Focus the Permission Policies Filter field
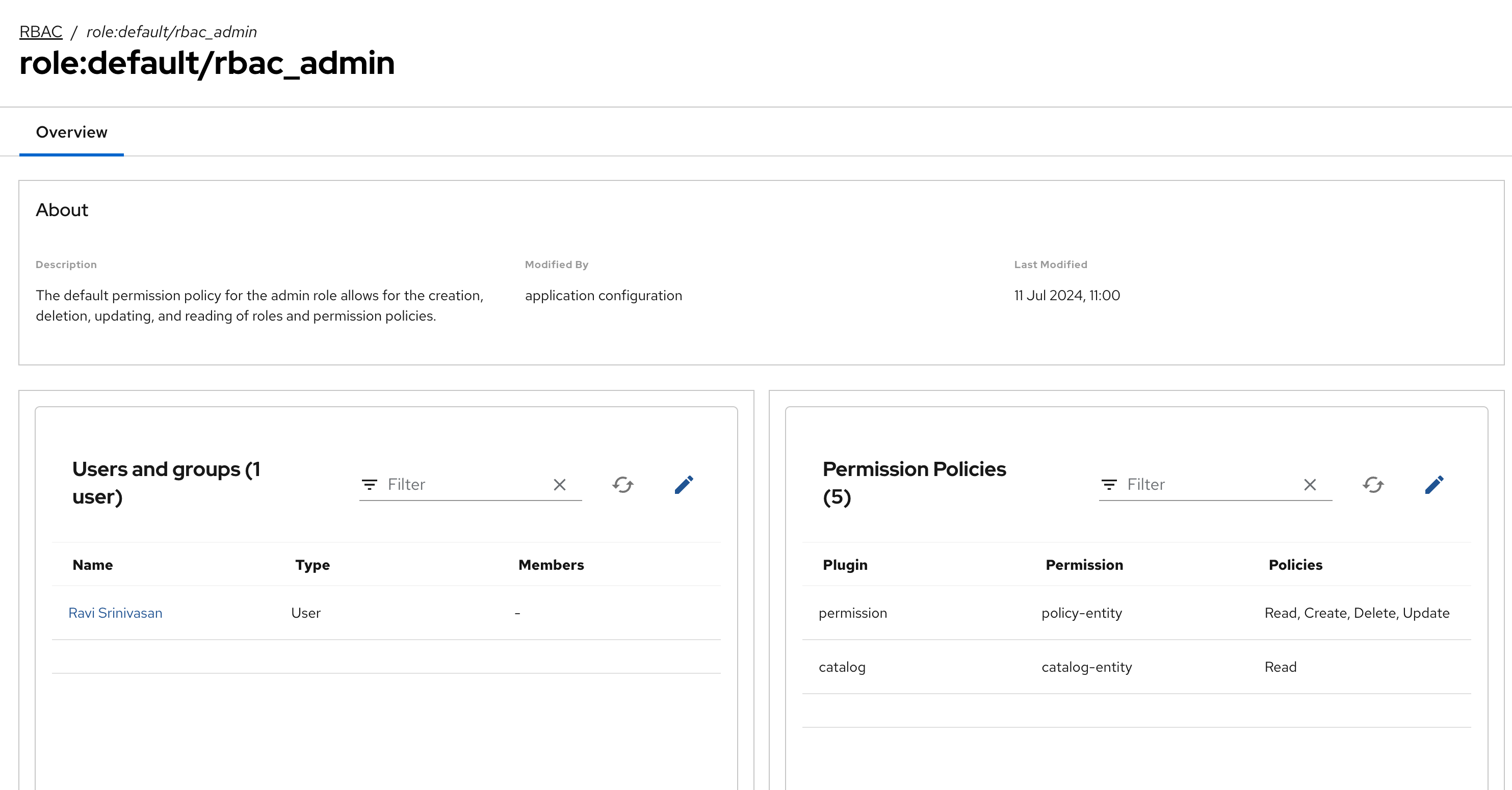The width and height of the screenshot is (1512, 790). point(1209,485)
